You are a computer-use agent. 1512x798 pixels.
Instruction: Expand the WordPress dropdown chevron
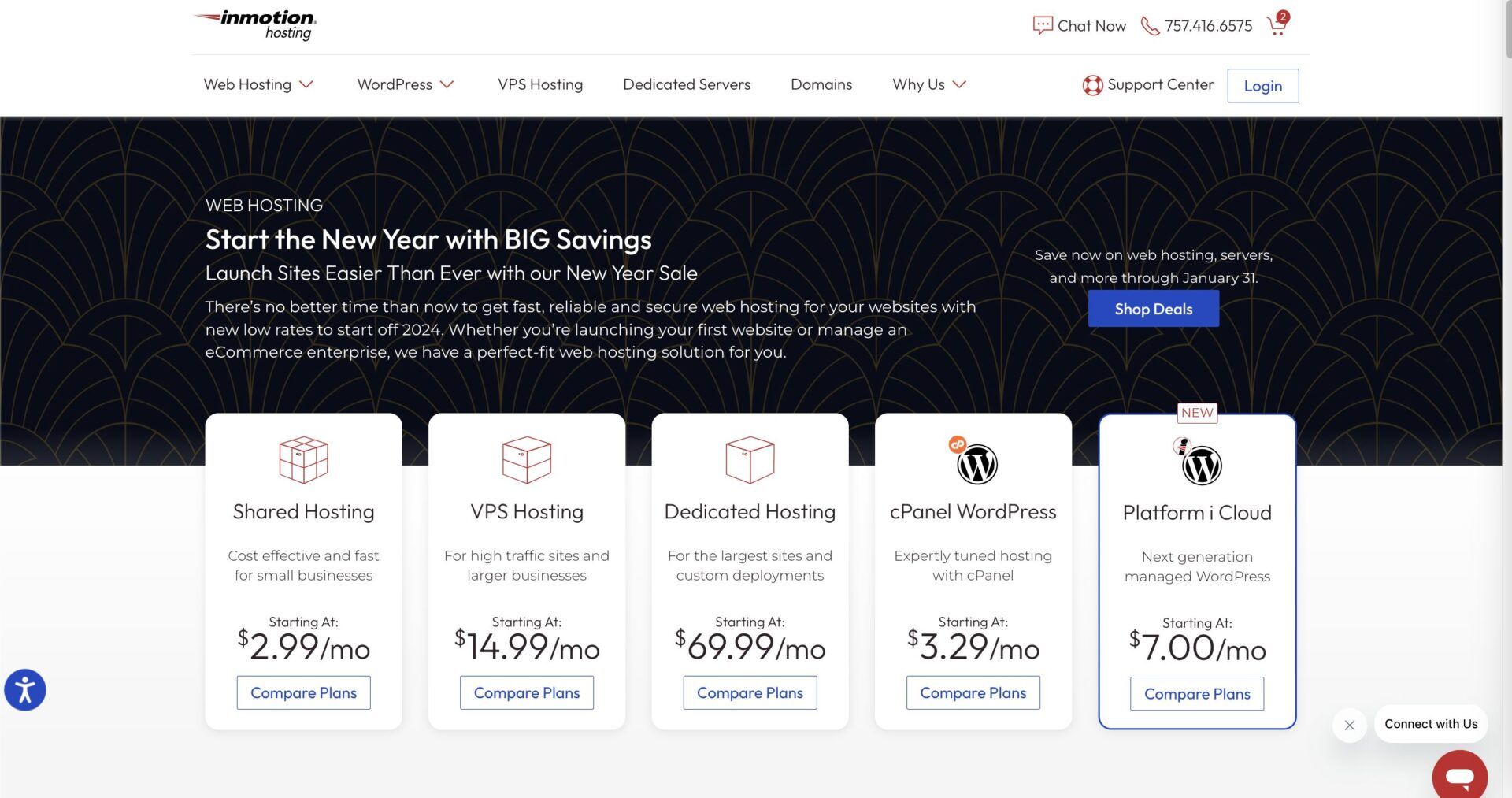(447, 84)
